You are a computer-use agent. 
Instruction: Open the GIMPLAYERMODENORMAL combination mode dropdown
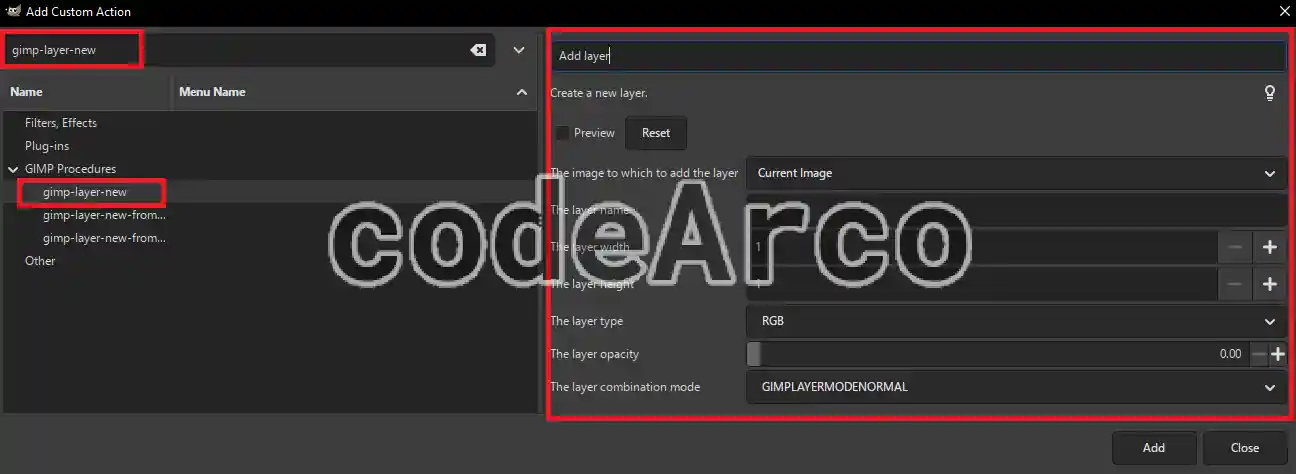click(1016, 386)
